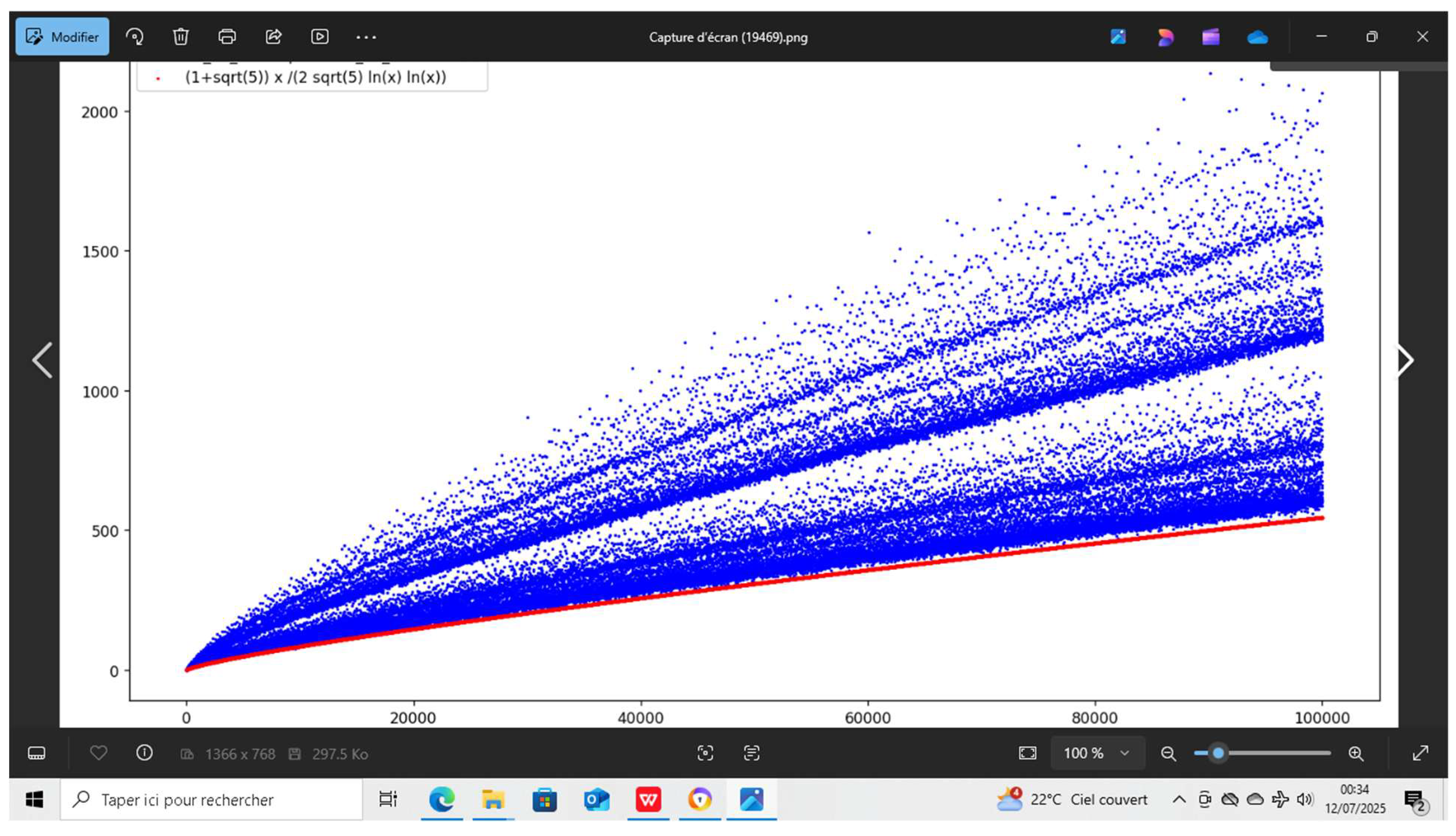Viewport: 1456px width, 836px height.
Task: Open the more options menu
Action: tap(366, 36)
